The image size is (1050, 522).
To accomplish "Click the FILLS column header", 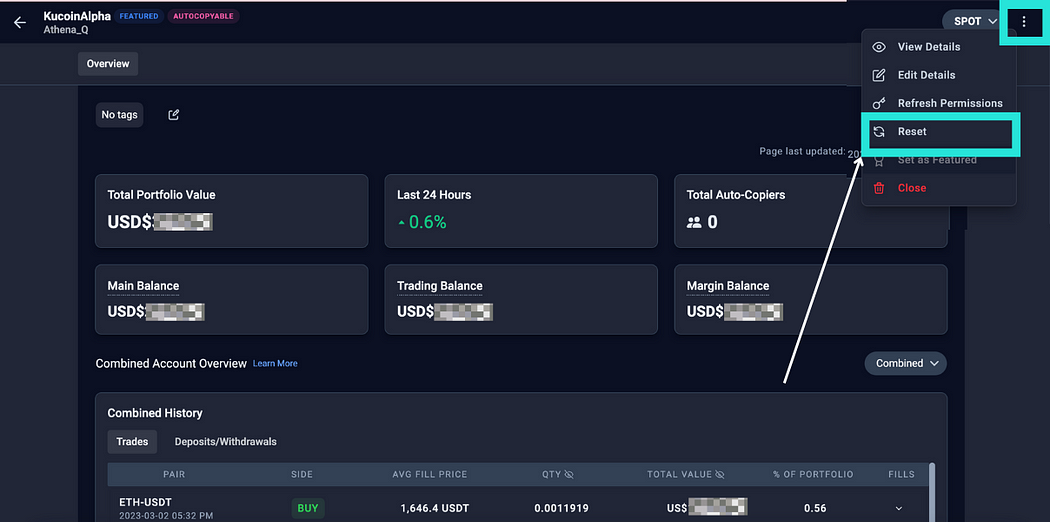I will pos(901,474).
